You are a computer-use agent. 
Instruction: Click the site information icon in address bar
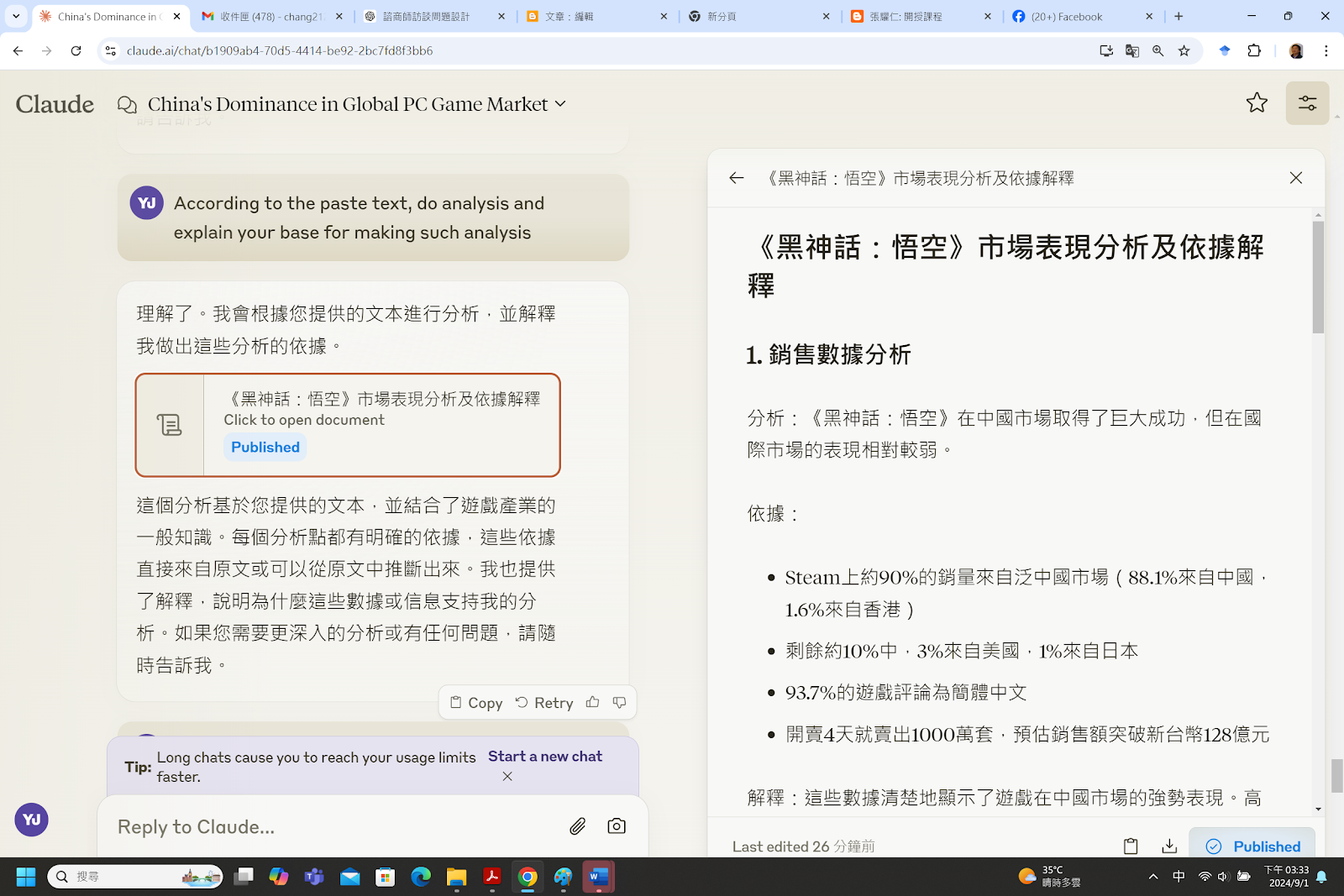[x=111, y=51]
